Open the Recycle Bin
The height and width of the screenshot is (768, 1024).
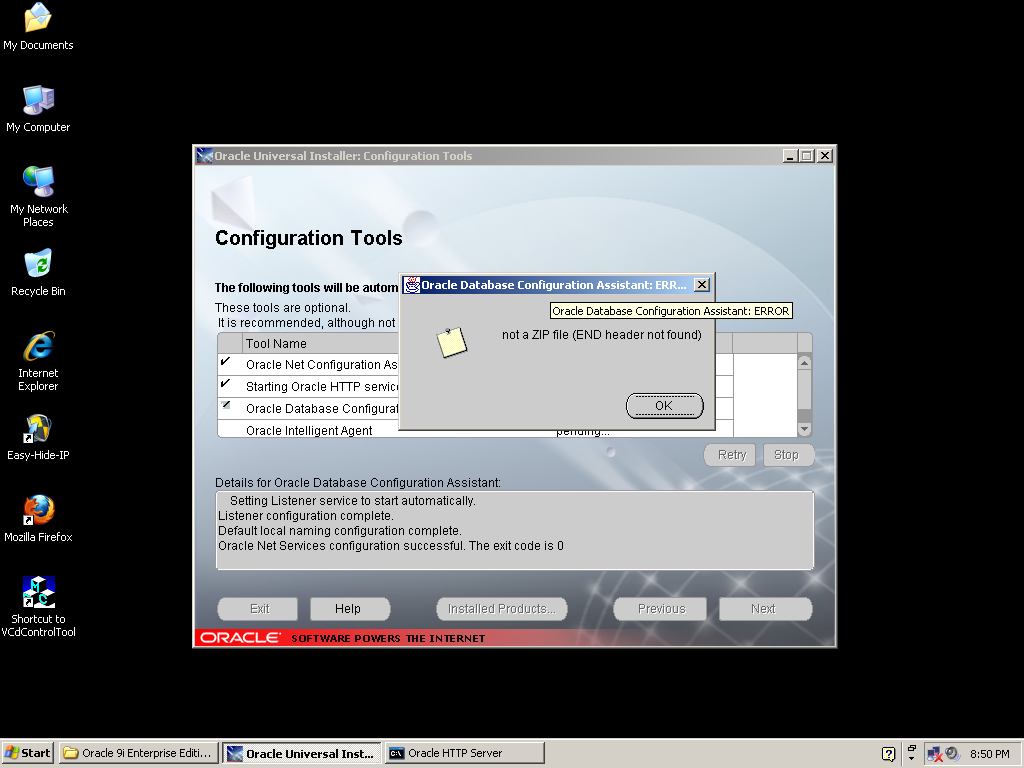click(x=38, y=265)
